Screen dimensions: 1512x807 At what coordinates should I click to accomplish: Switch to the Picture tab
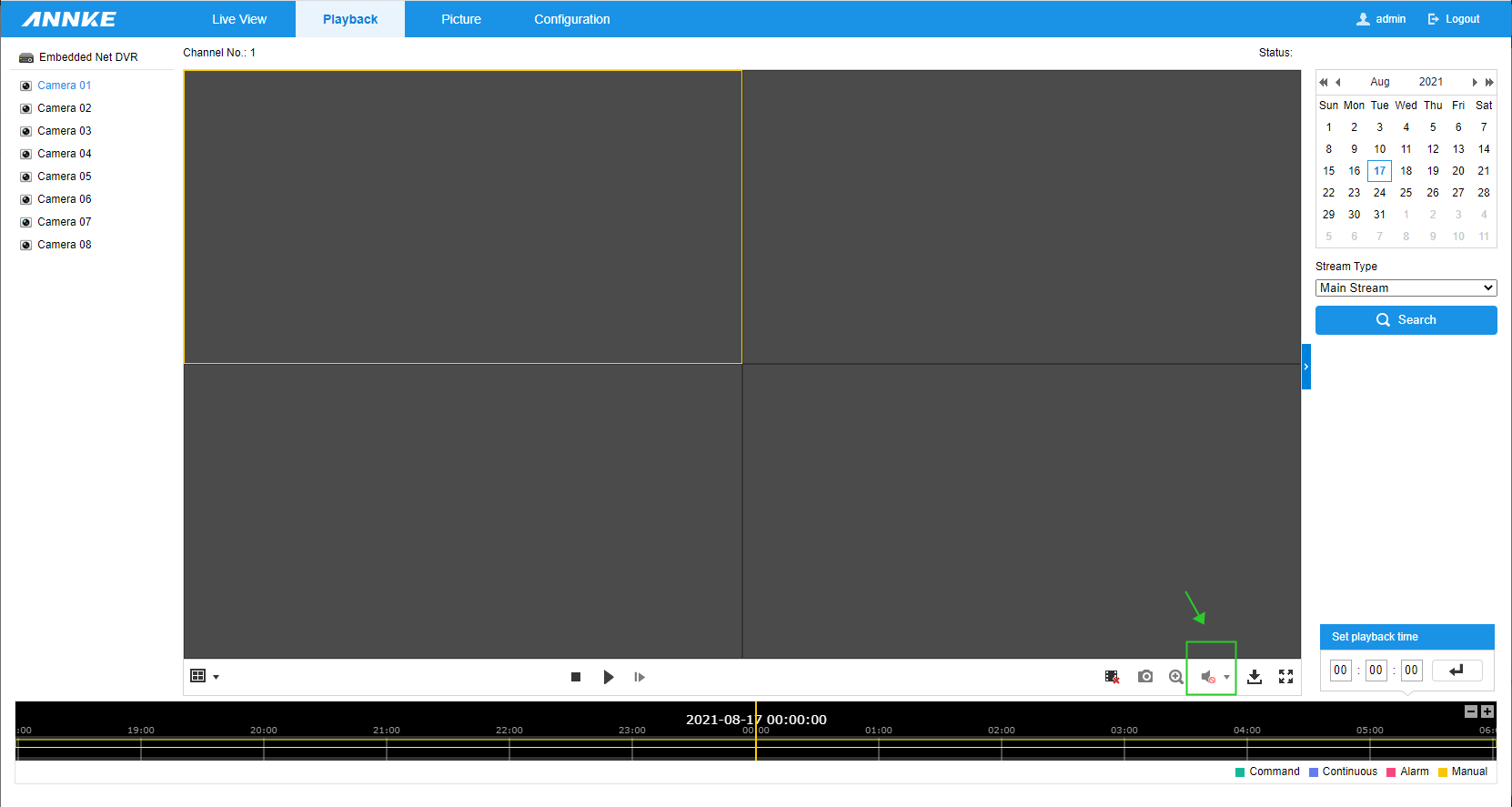(461, 19)
